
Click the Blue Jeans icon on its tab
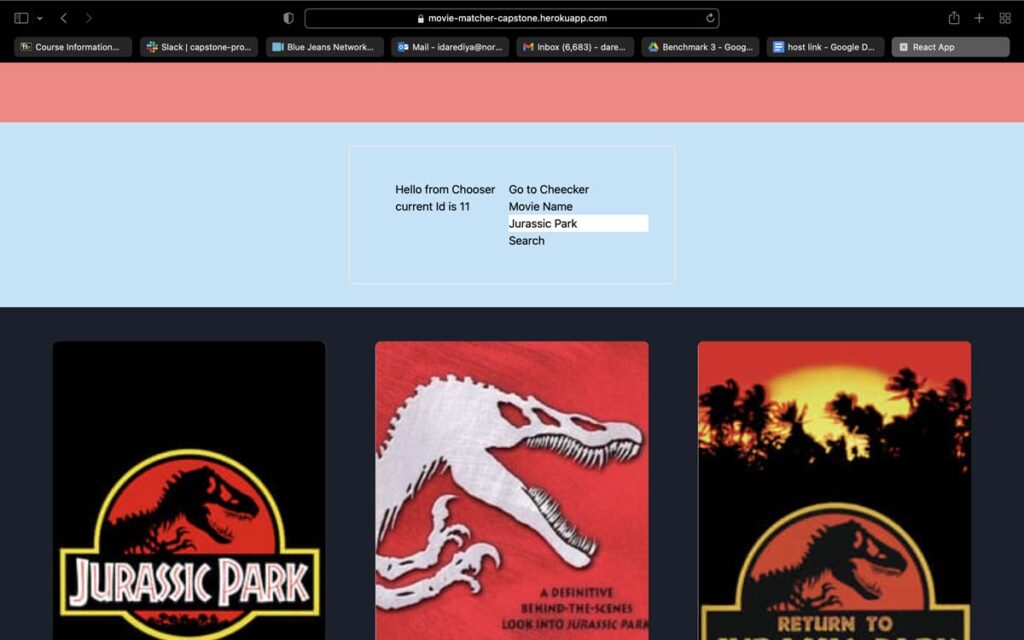(x=278, y=47)
